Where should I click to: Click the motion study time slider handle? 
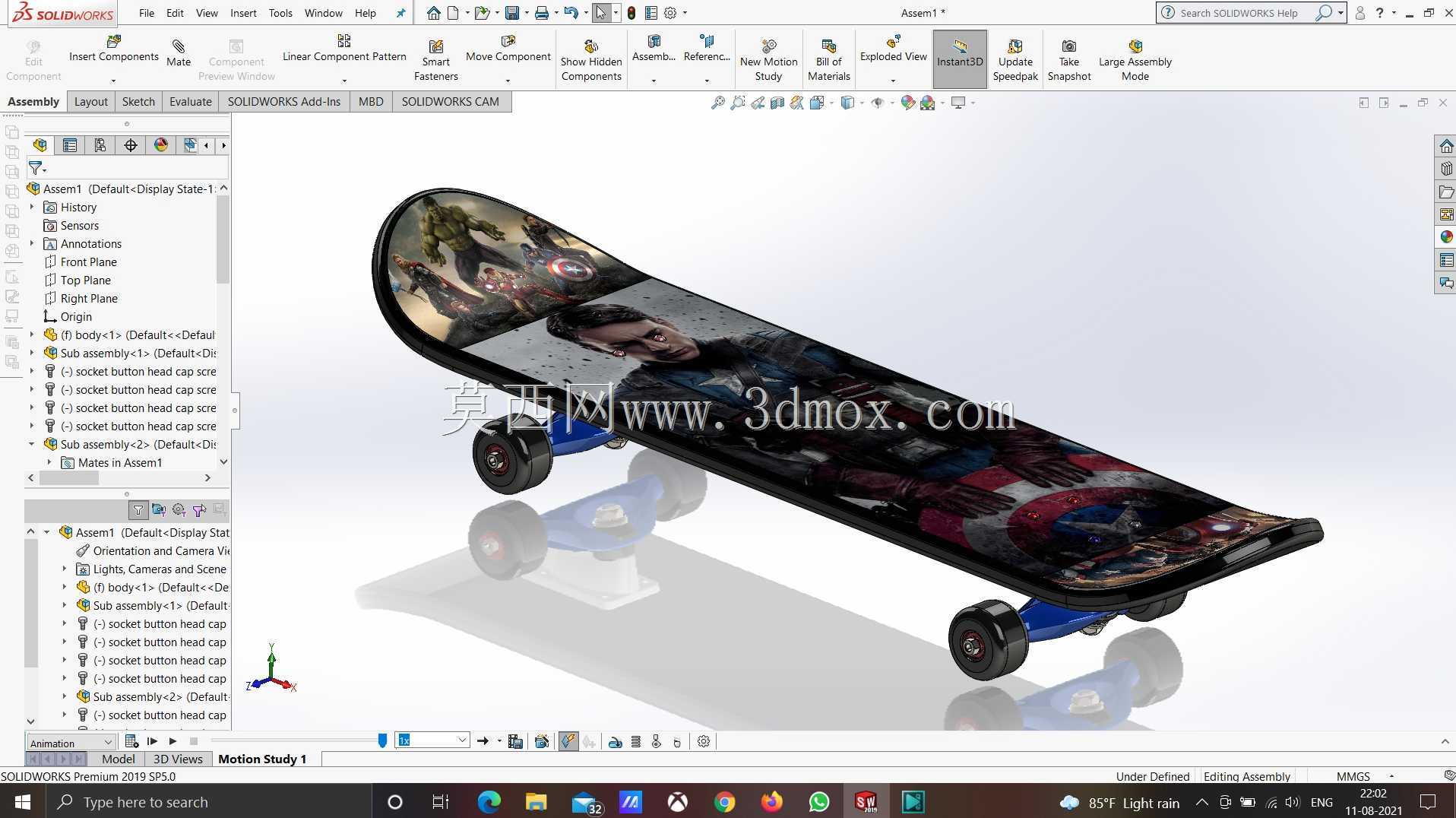pyautogui.click(x=382, y=741)
